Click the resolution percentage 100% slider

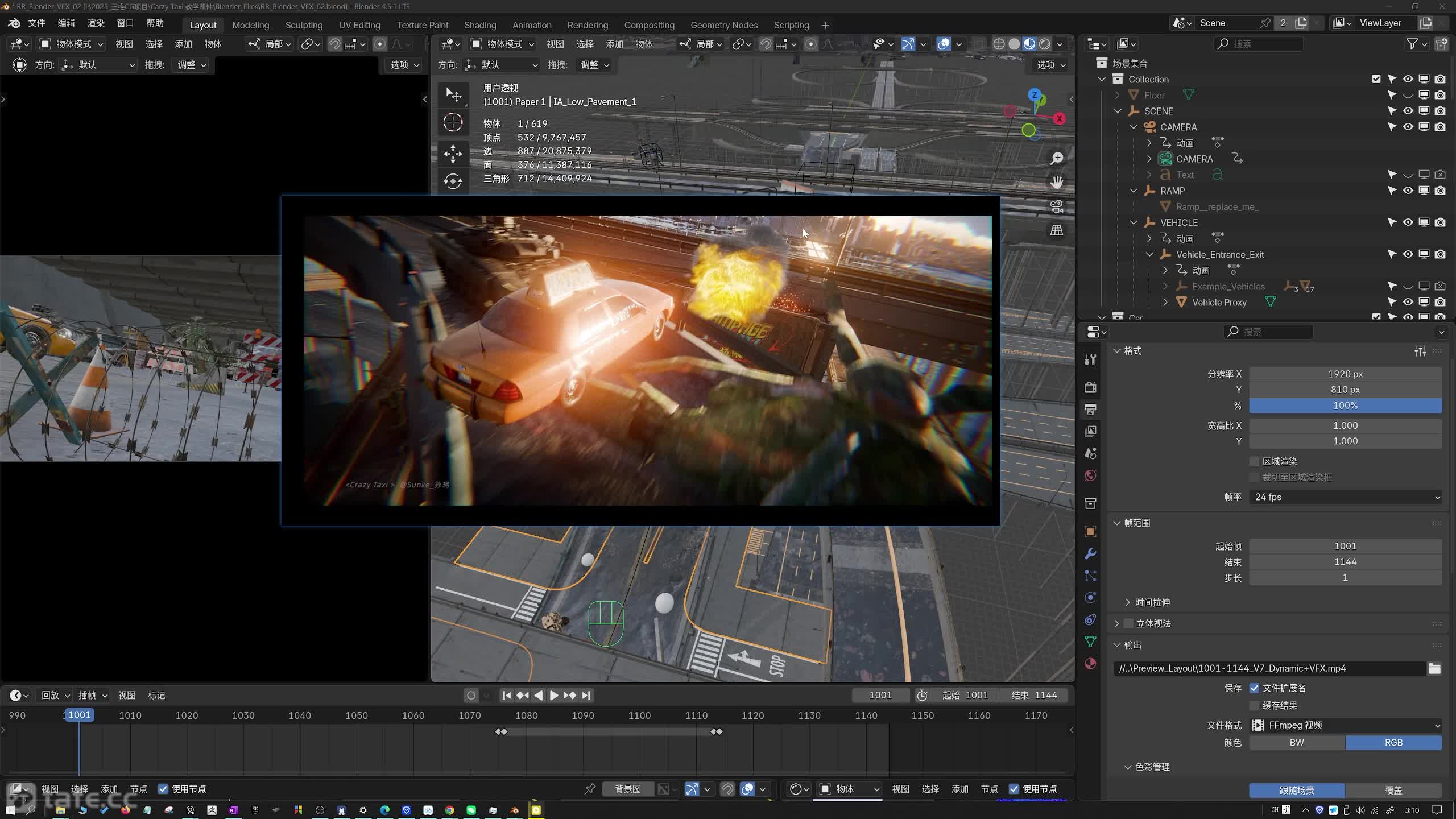(1345, 406)
